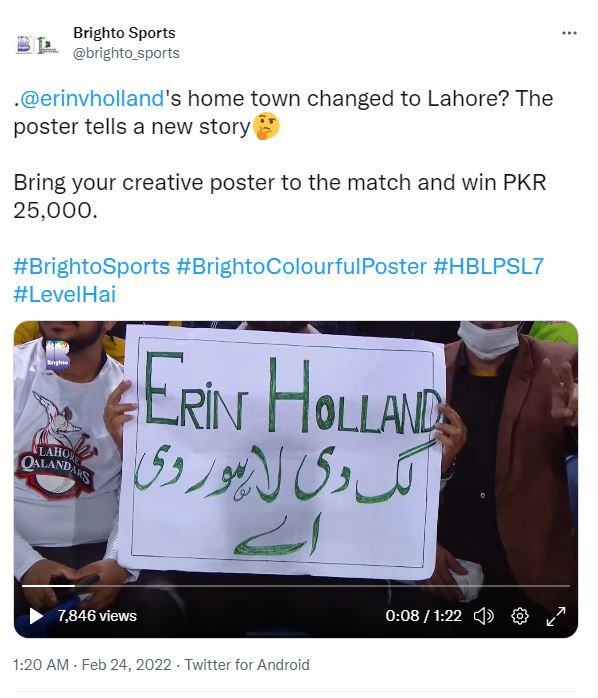
Task: Click the Erin Holland poster video frame
Action: tap(296, 479)
